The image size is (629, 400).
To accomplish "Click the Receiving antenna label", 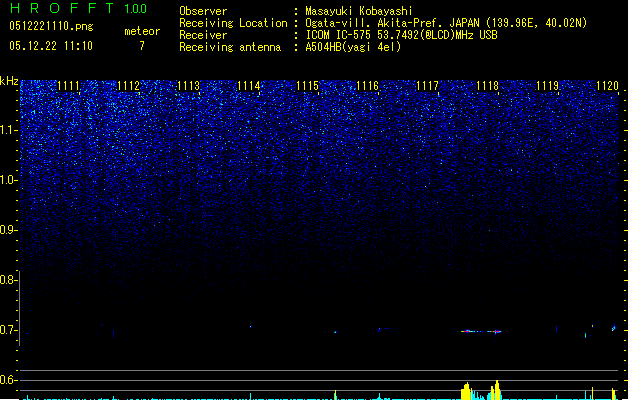I will tap(230, 47).
